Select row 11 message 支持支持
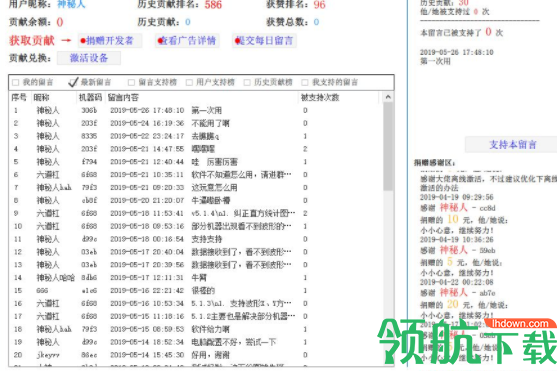The image size is (557, 371). point(196,239)
